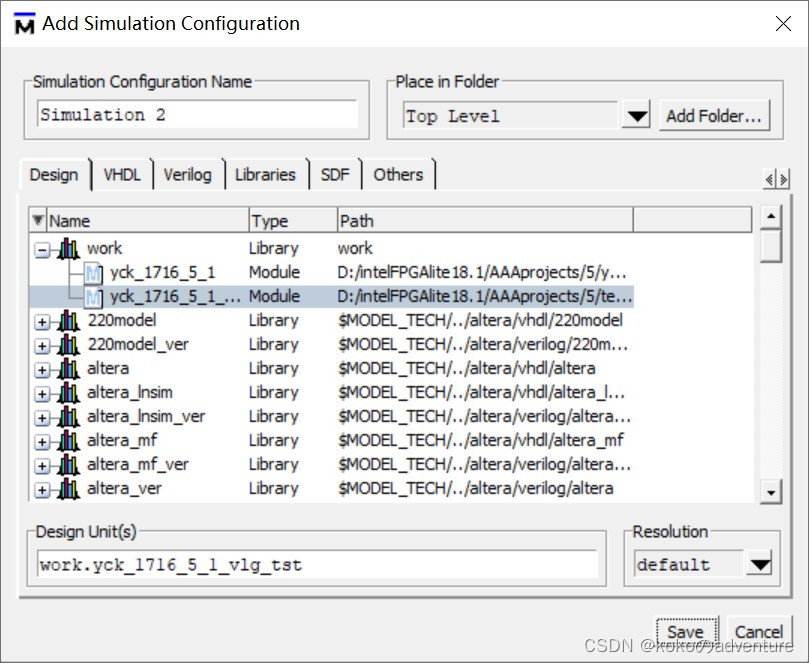The height and width of the screenshot is (663, 809).
Task: Expand the 220model library
Action: (x=42, y=322)
